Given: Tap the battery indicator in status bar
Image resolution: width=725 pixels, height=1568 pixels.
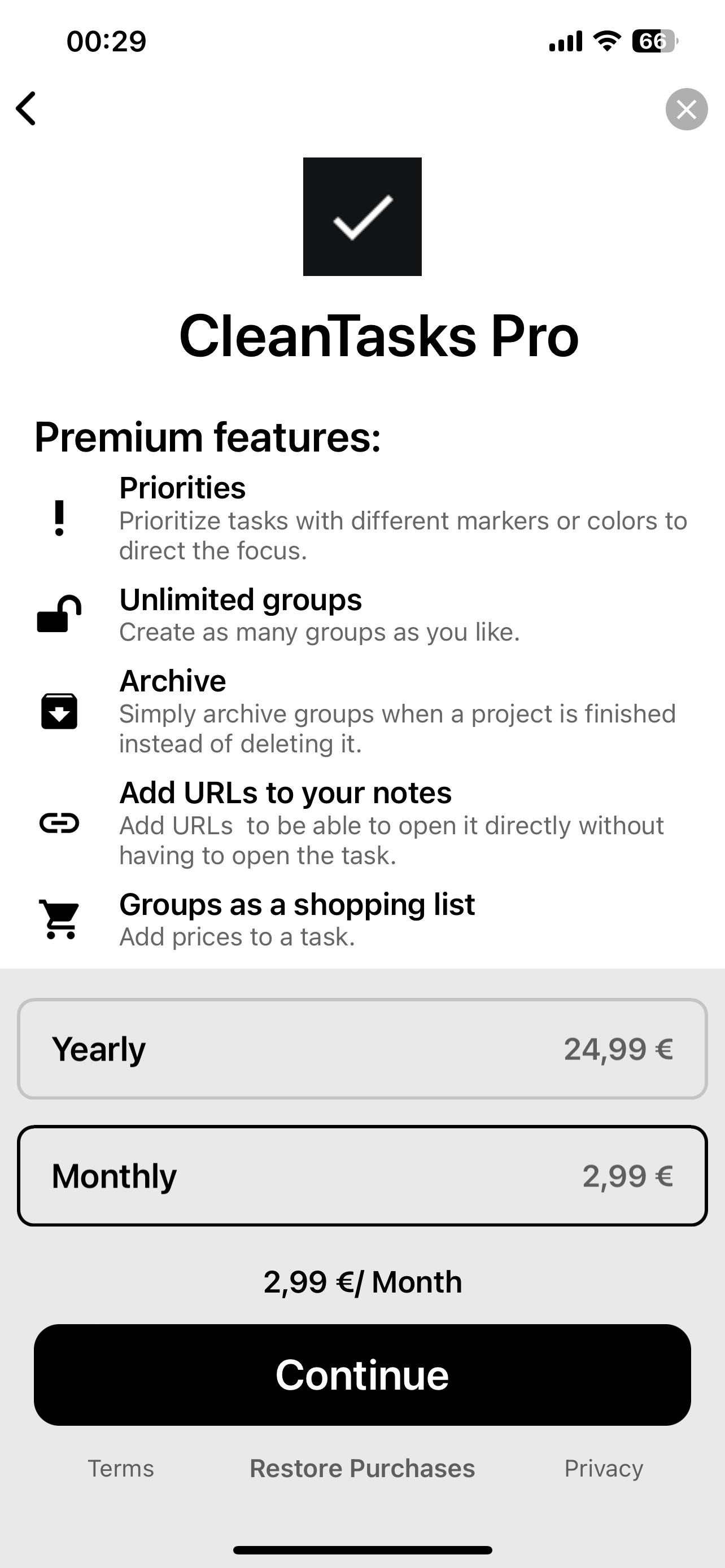Looking at the screenshot, I should tap(654, 41).
